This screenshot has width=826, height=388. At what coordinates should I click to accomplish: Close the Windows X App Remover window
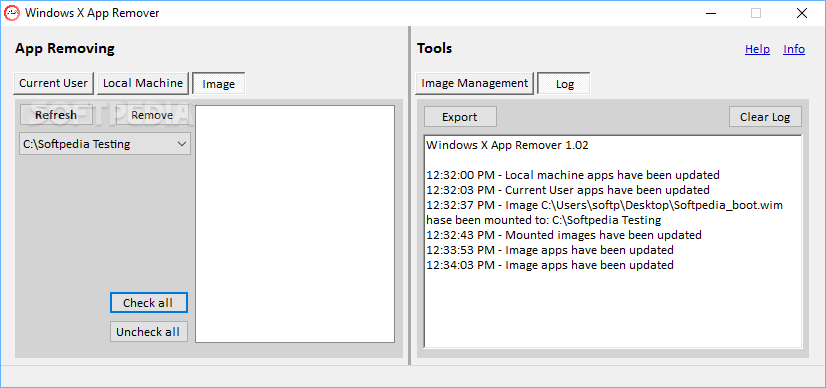coord(801,13)
